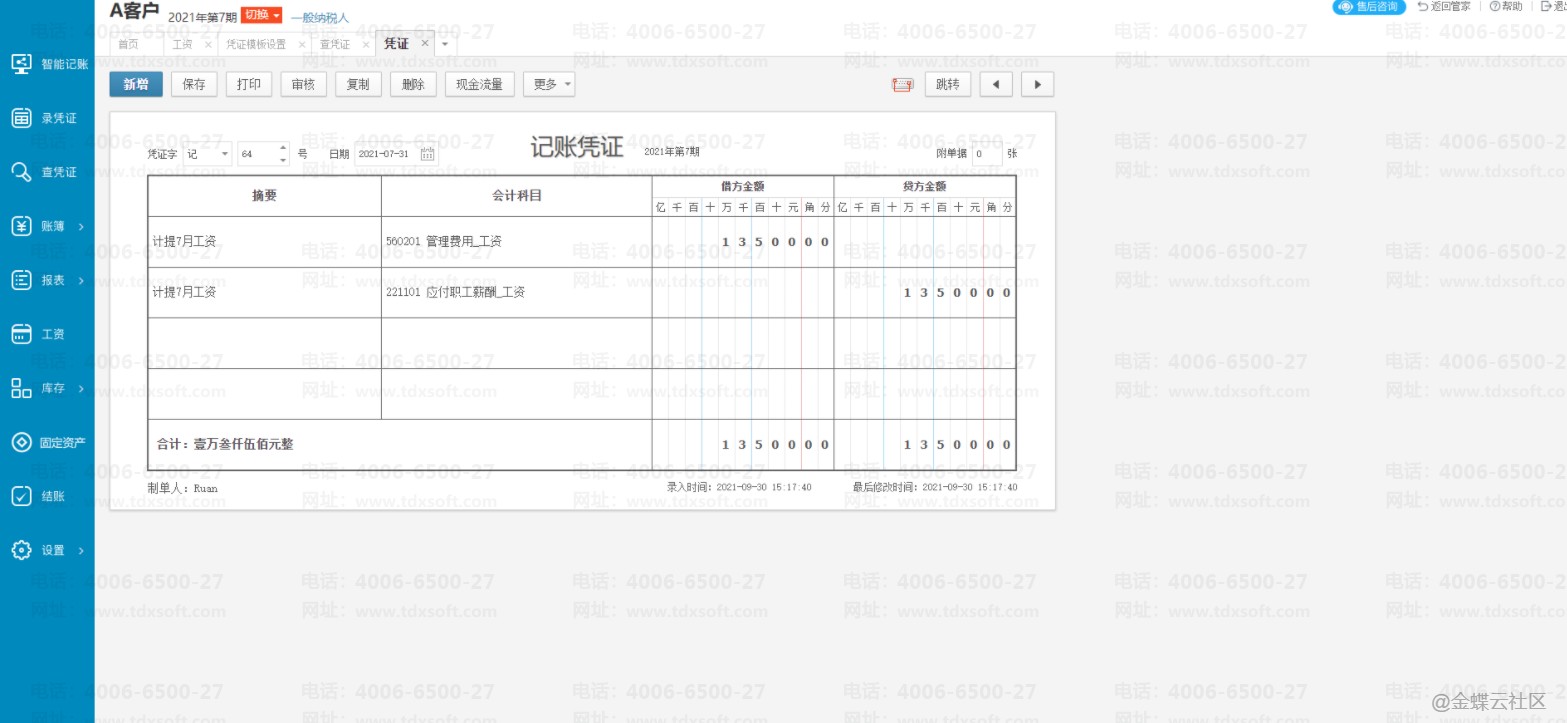Viewport: 1567px width, 723px height.
Task: Select the 凭证 tab
Action: pyautogui.click(x=396, y=44)
